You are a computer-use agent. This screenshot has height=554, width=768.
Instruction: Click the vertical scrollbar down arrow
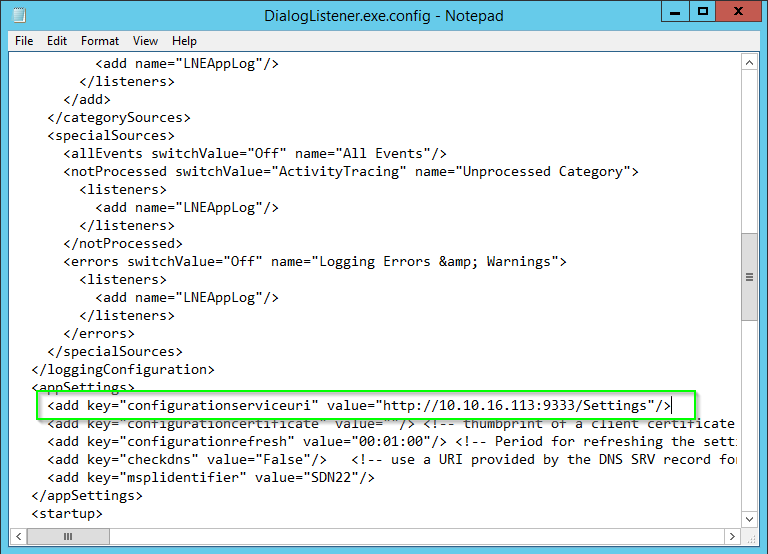(x=749, y=519)
